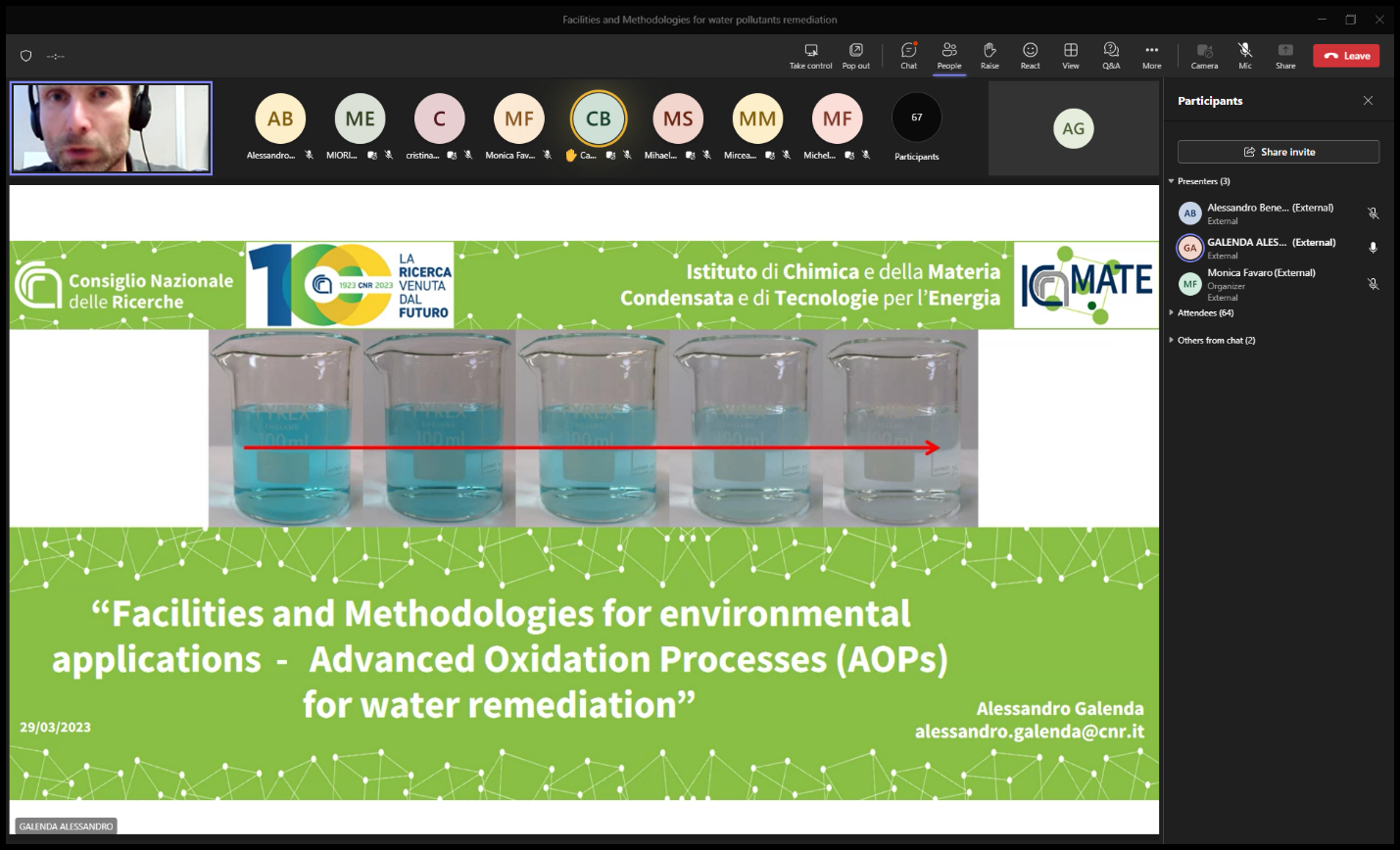Expand Others from chat (2)
Viewport: 1400px width, 850px height.
coord(1171,341)
